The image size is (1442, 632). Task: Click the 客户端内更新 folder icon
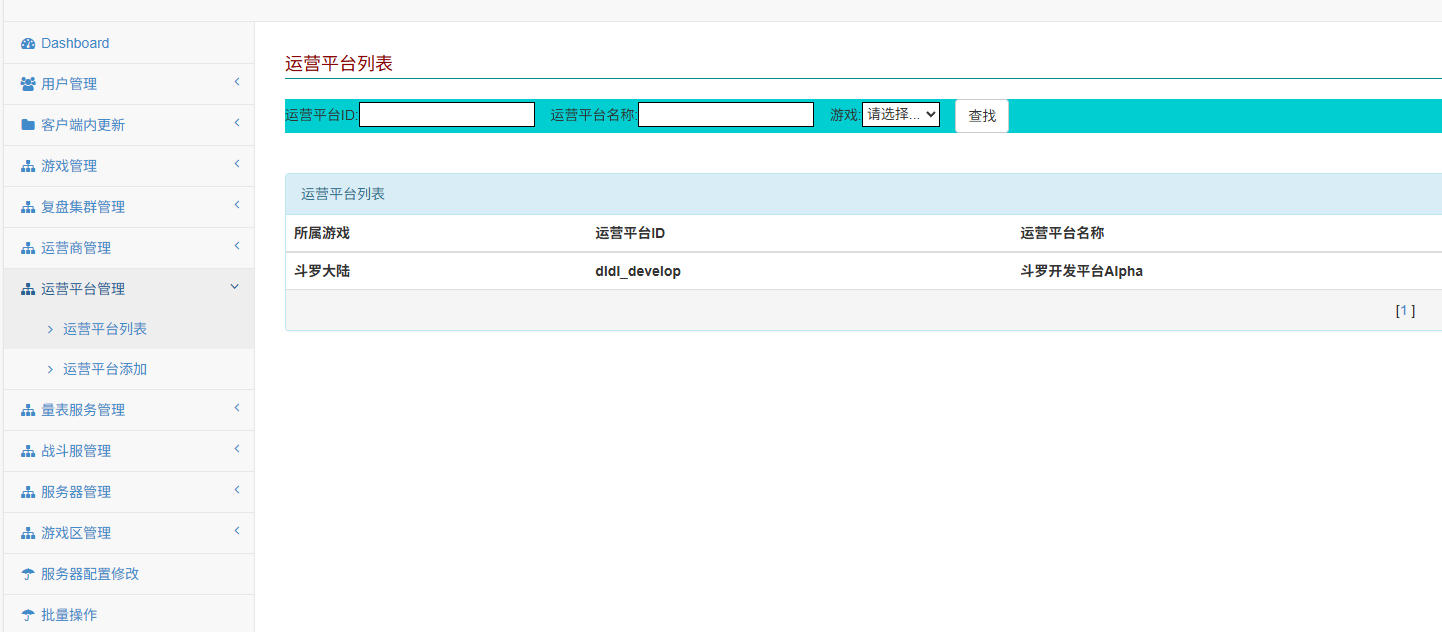tap(28, 126)
